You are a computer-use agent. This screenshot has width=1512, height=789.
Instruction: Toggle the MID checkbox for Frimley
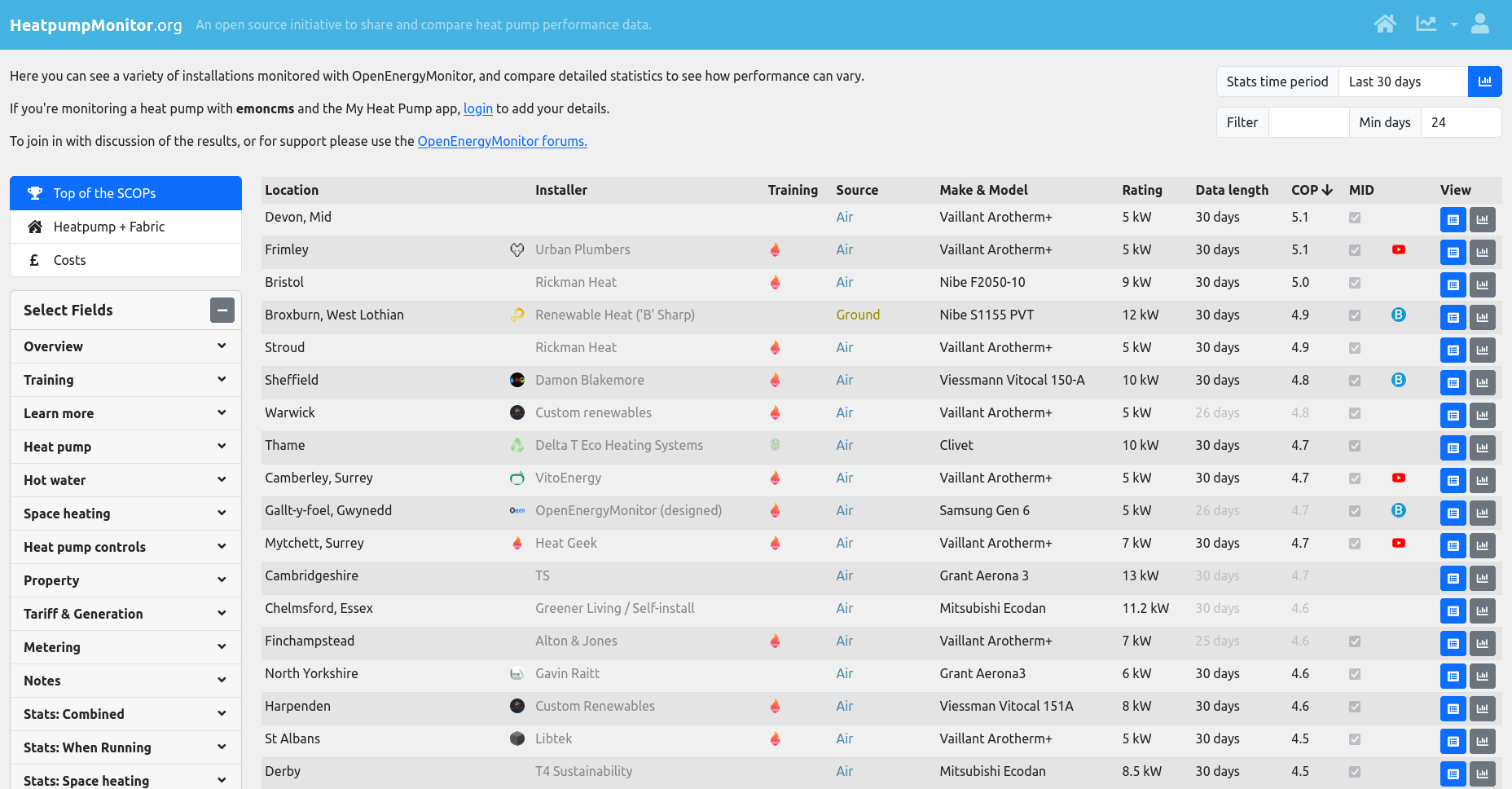1355,250
